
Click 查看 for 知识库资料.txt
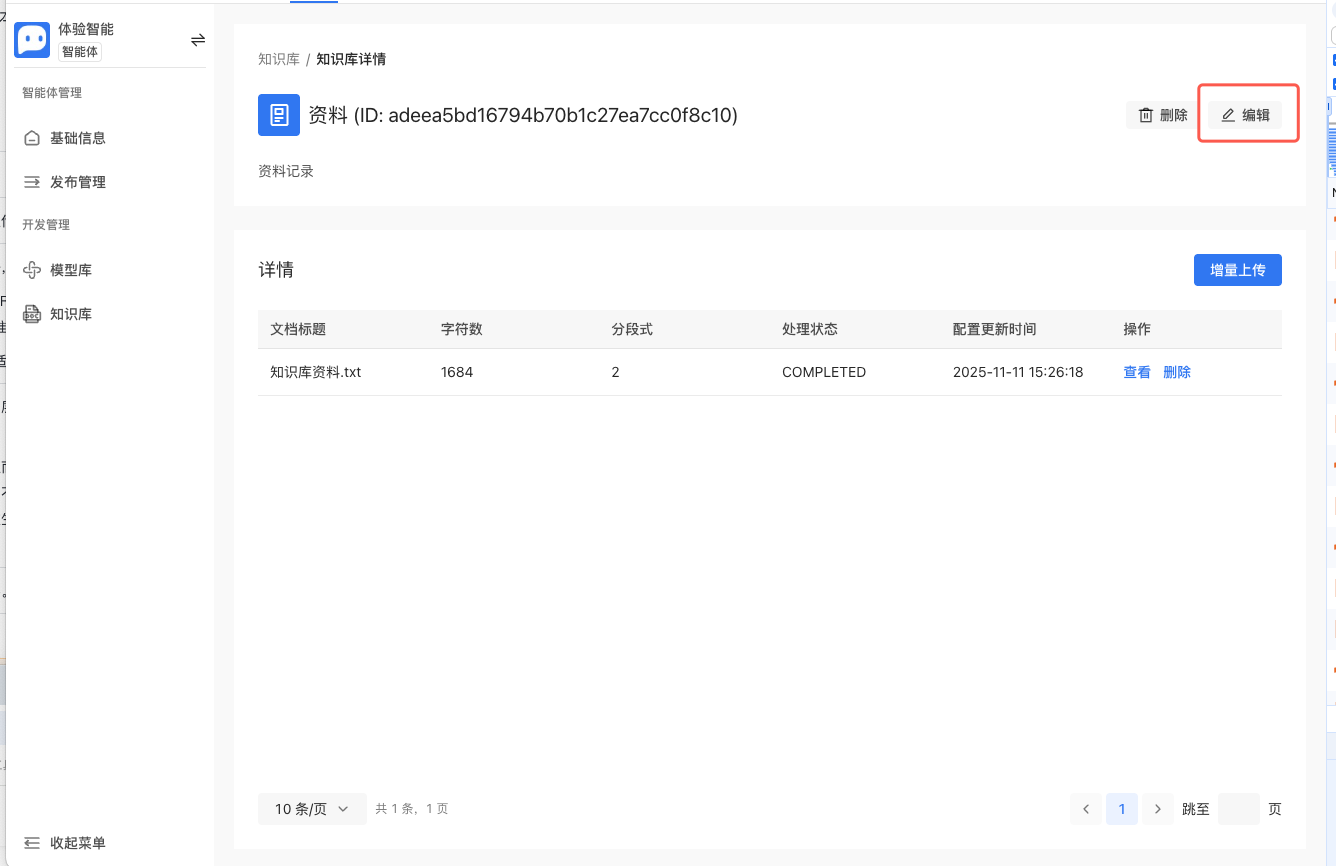click(x=1136, y=371)
